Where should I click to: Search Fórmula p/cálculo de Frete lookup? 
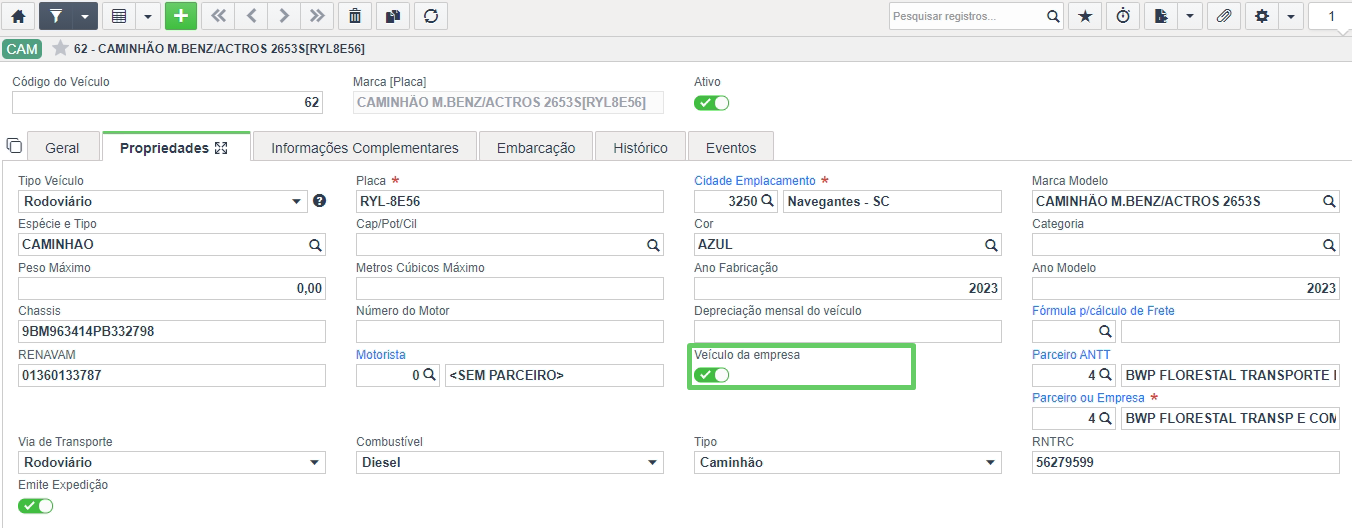1106,331
